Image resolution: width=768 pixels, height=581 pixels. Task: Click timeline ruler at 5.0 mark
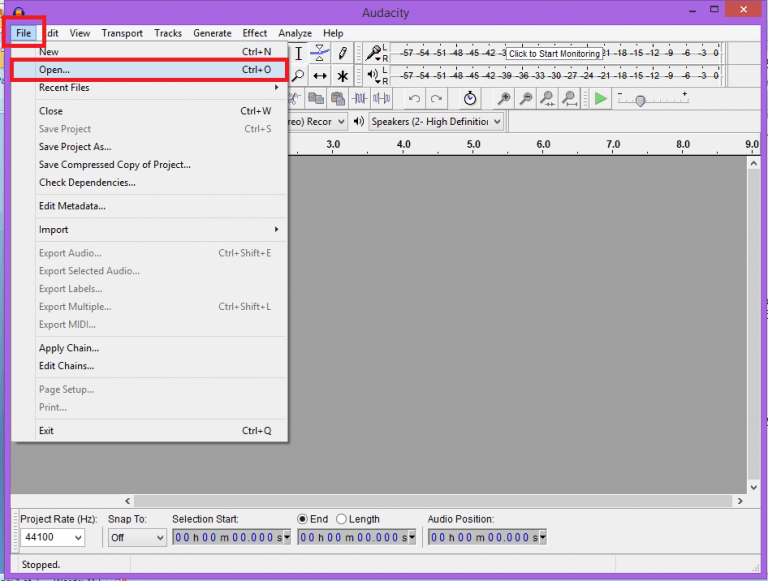click(474, 145)
